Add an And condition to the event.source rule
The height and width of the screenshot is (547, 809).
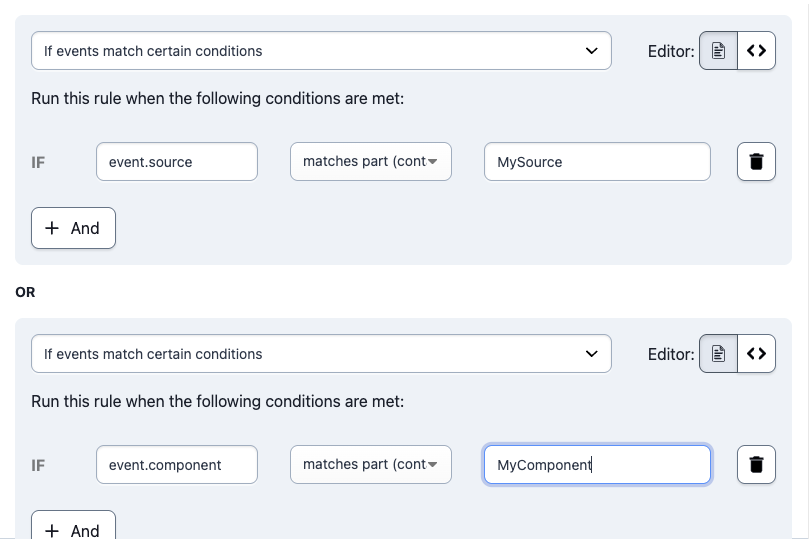coord(73,228)
